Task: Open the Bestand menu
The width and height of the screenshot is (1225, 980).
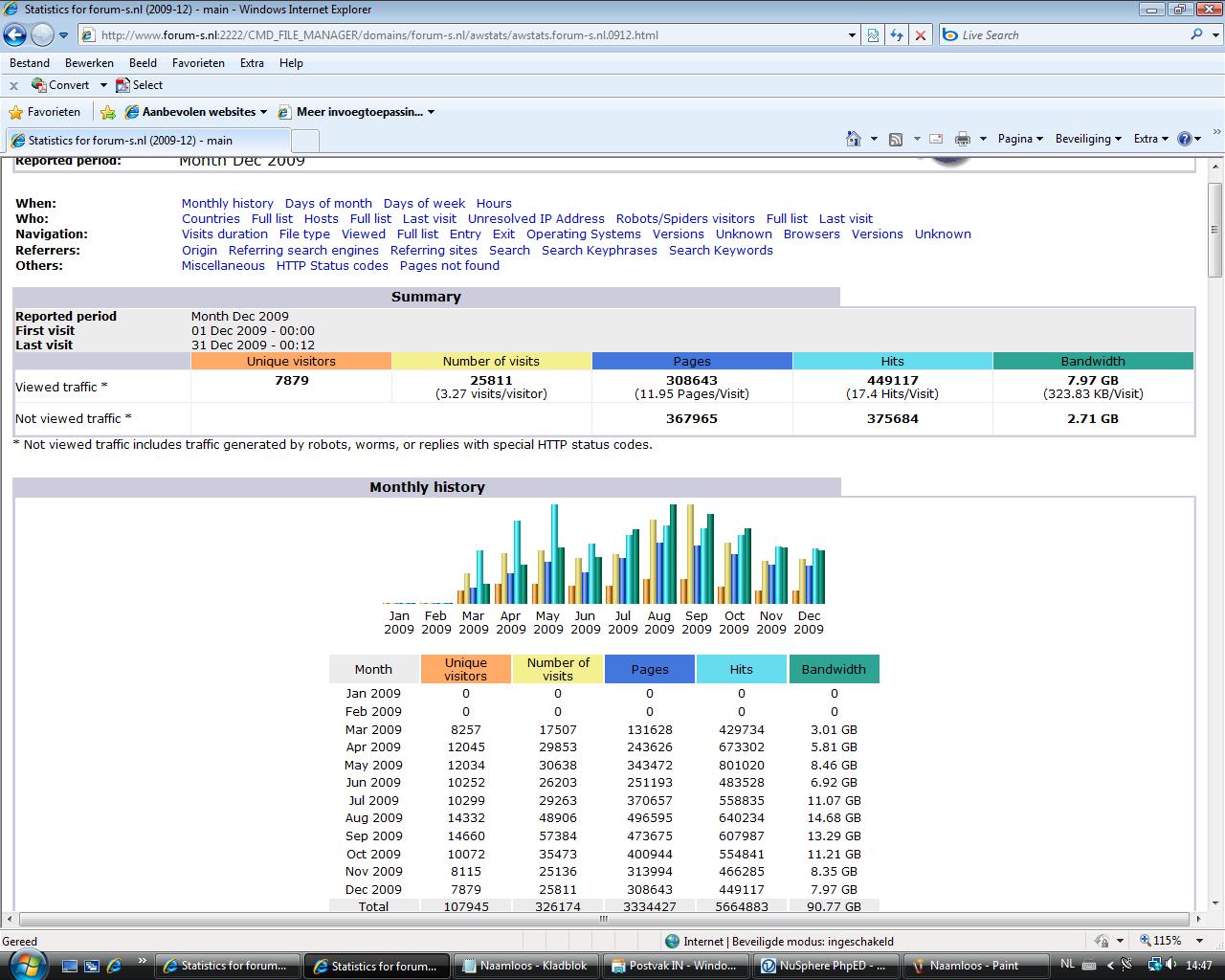Action: click(x=30, y=63)
